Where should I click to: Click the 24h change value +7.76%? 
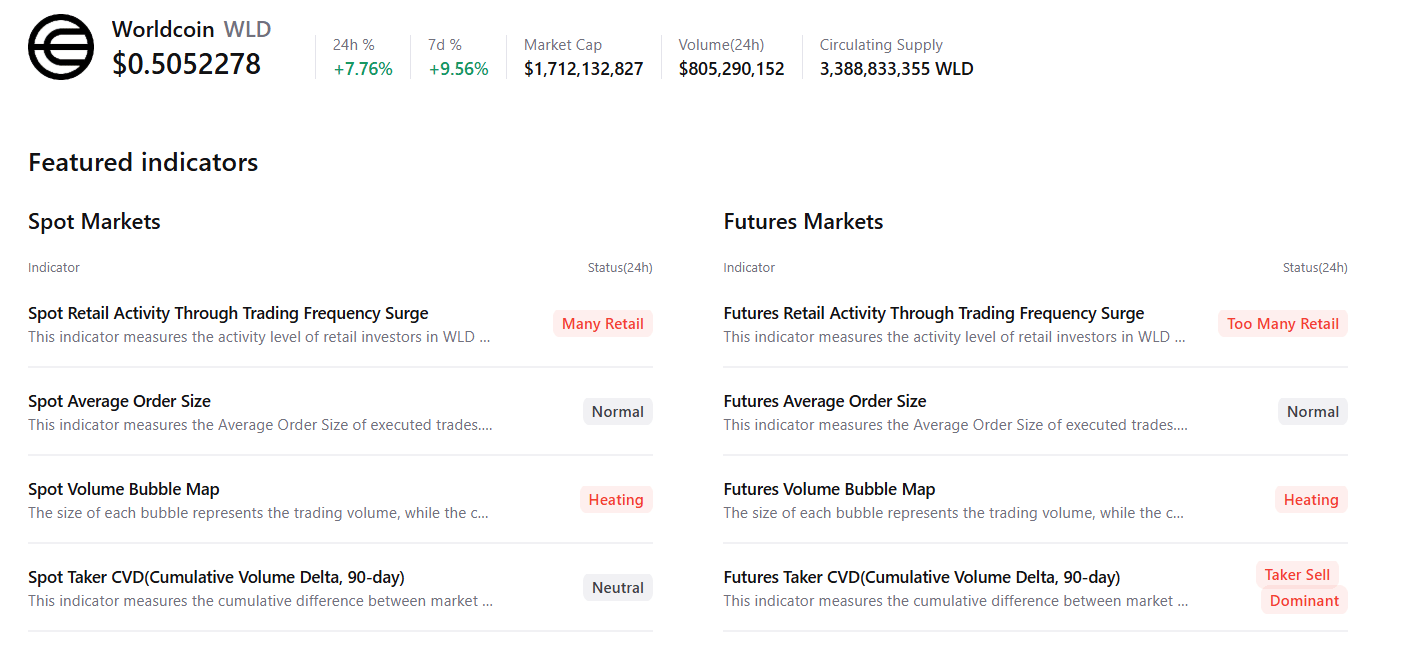(363, 69)
